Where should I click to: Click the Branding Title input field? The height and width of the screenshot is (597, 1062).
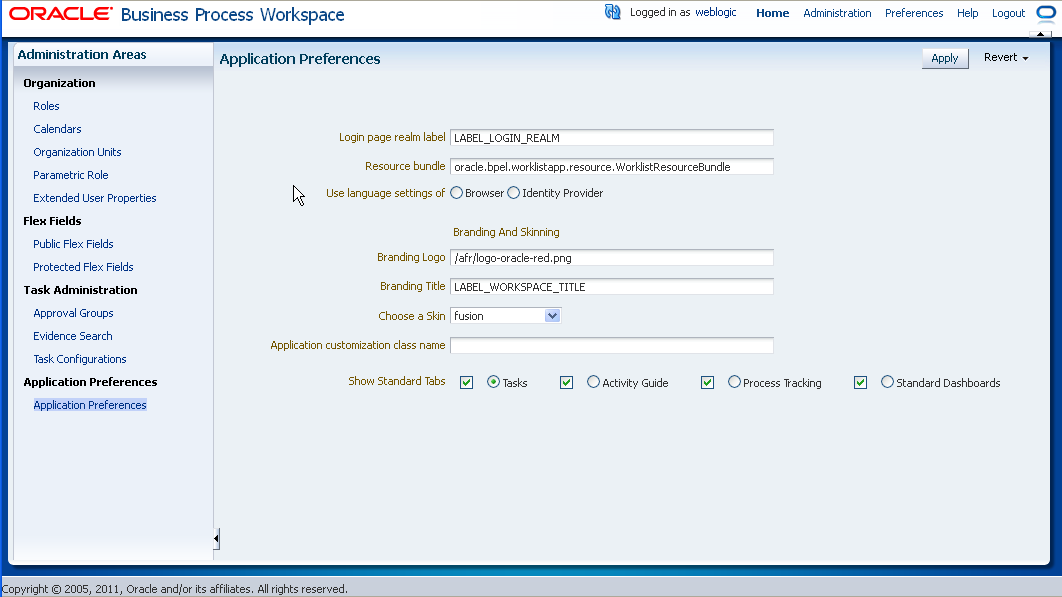pos(612,287)
